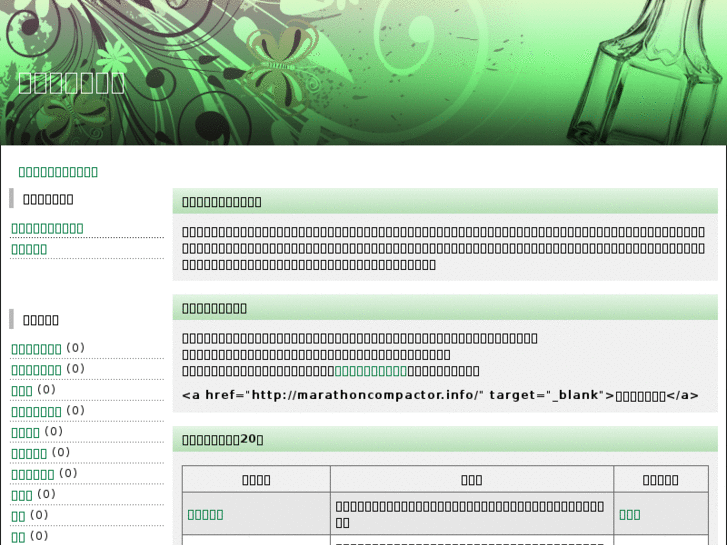Open the topmost category link marked (0)
This screenshot has width=727, height=545.
pyautogui.click(x=36, y=349)
